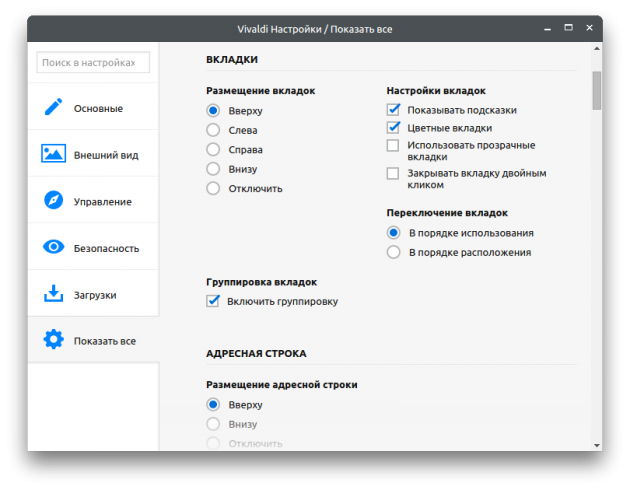630x490 pixels.
Task: Close the Vivaldi Настройки window
Action: pos(589,27)
